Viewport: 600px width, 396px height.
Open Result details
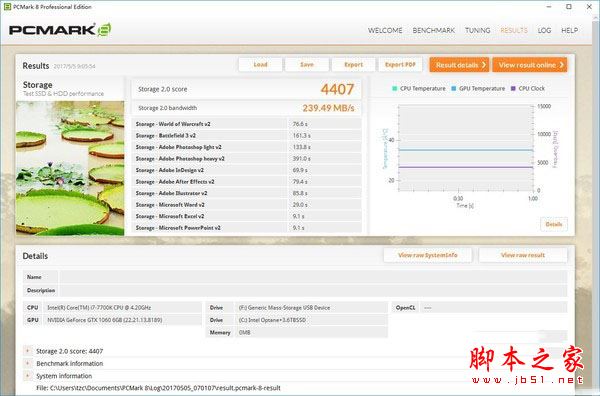(459, 65)
